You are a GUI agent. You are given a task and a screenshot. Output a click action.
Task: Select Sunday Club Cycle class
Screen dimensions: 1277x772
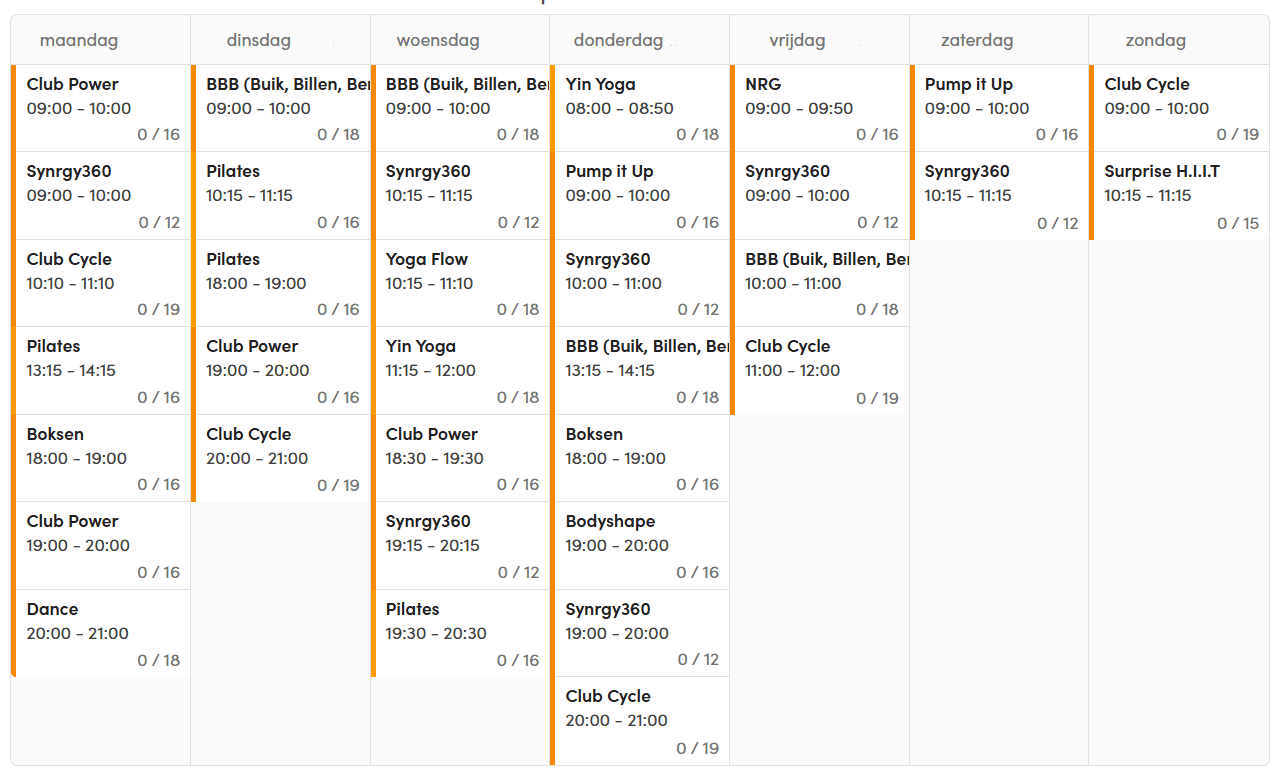coord(1180,108)
